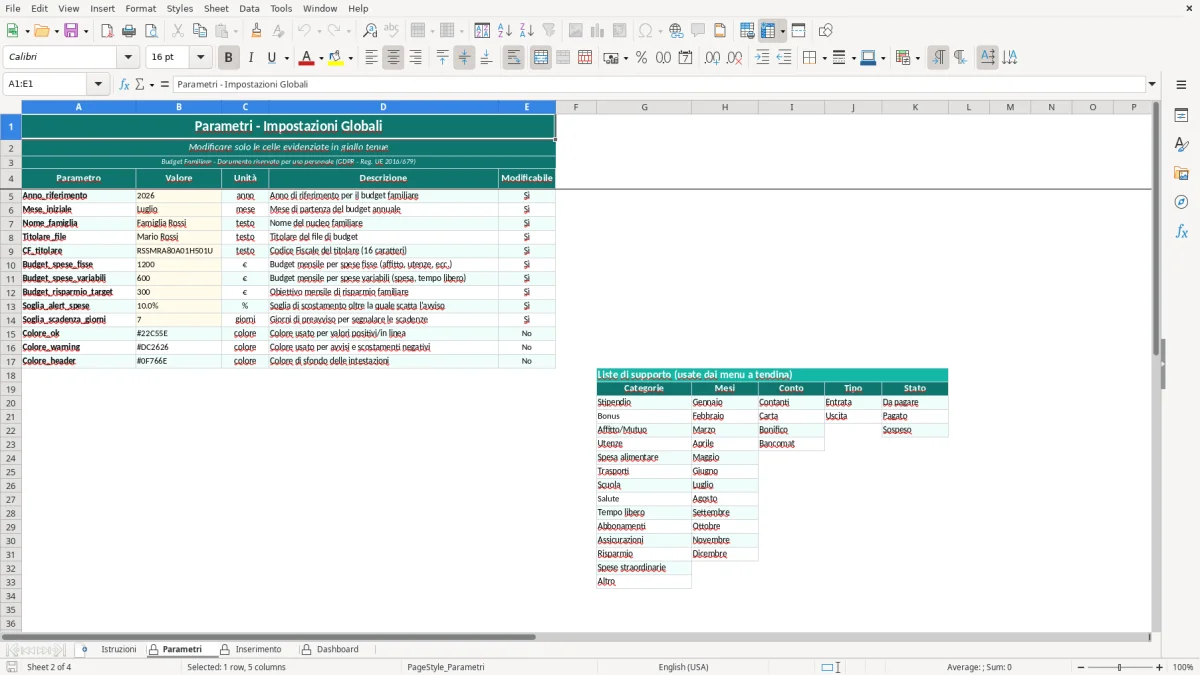Apply the red font color swatch
This screenshot has height=675, width=1200.
pos(307,58)
